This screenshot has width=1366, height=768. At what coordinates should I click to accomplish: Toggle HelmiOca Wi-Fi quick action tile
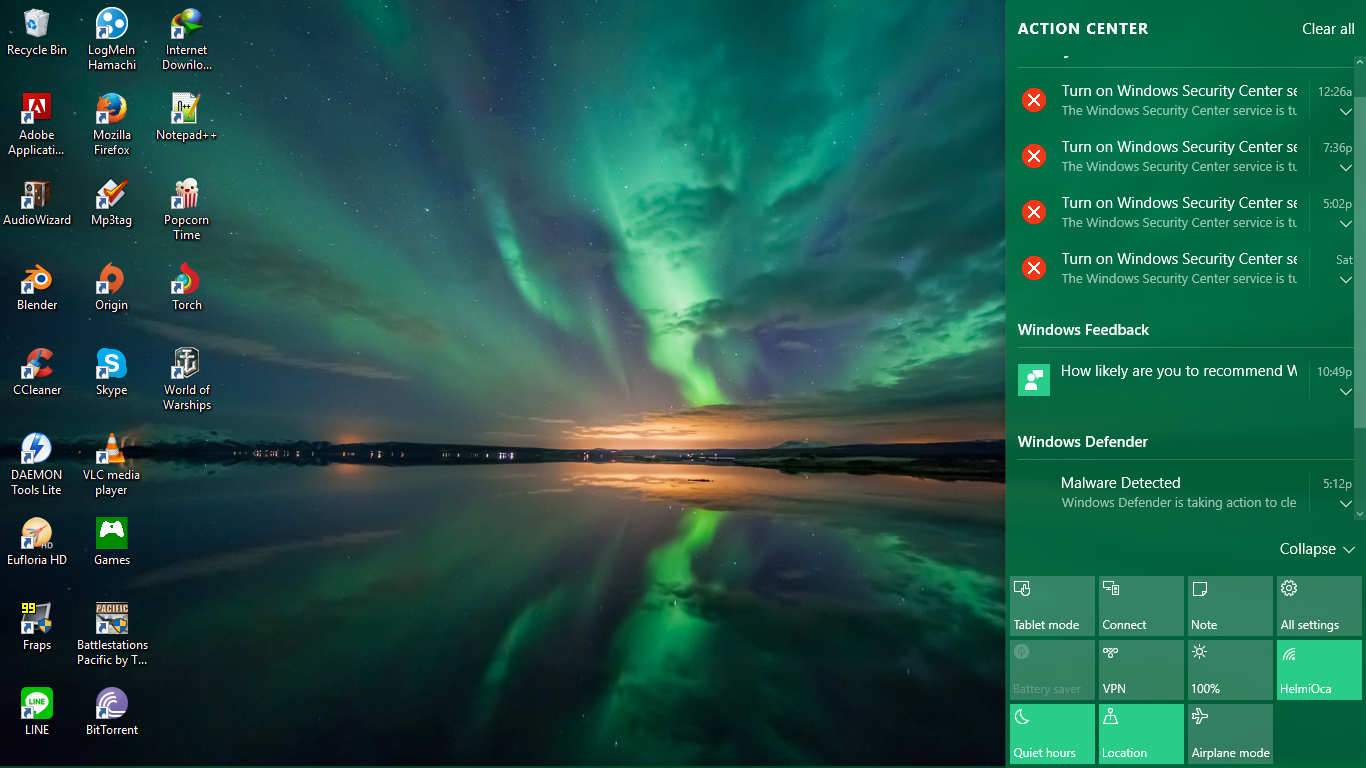1319,670
